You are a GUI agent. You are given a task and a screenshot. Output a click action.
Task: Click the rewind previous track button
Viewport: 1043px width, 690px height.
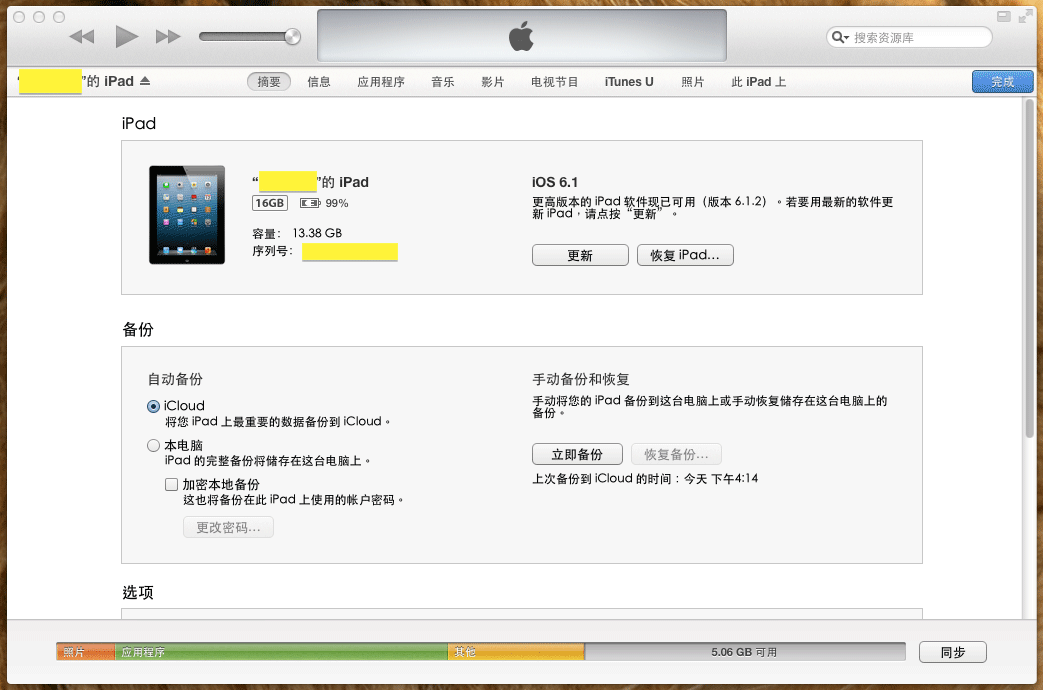pyautogui.click(x=82, y=37)
